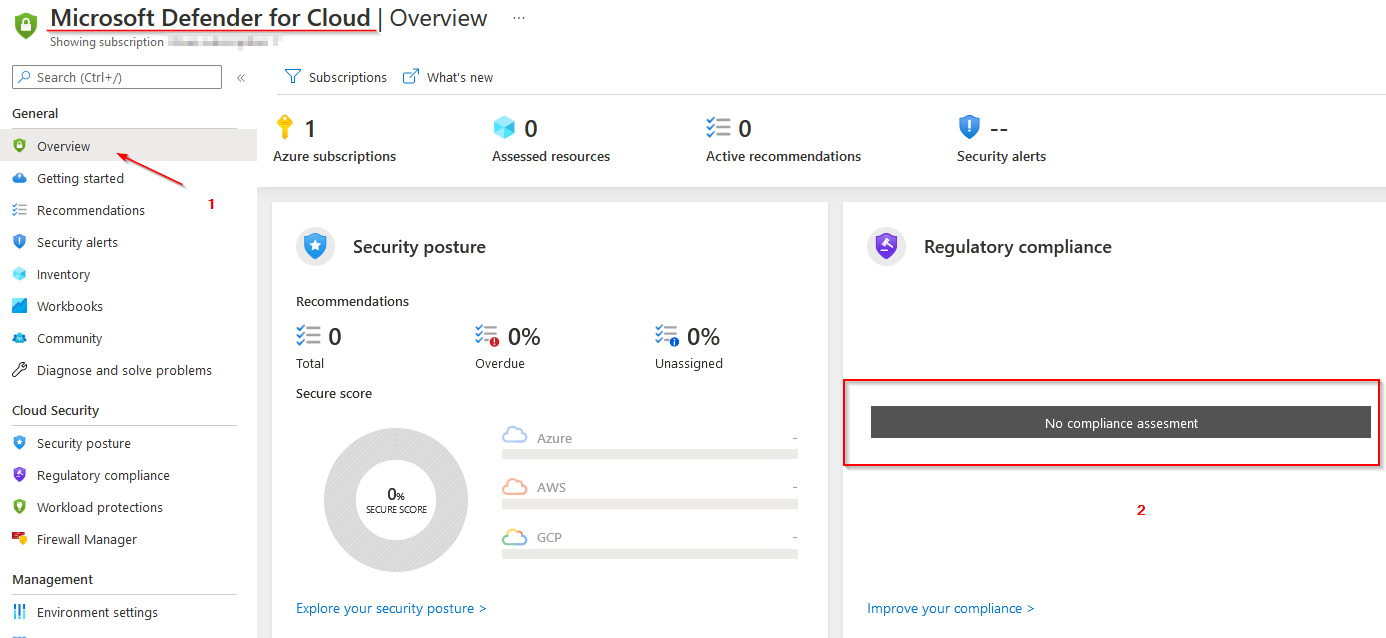Screen dimensions: 1386x638
Task: Click the Diagnose wrench icon
Action: click(19, 370)
